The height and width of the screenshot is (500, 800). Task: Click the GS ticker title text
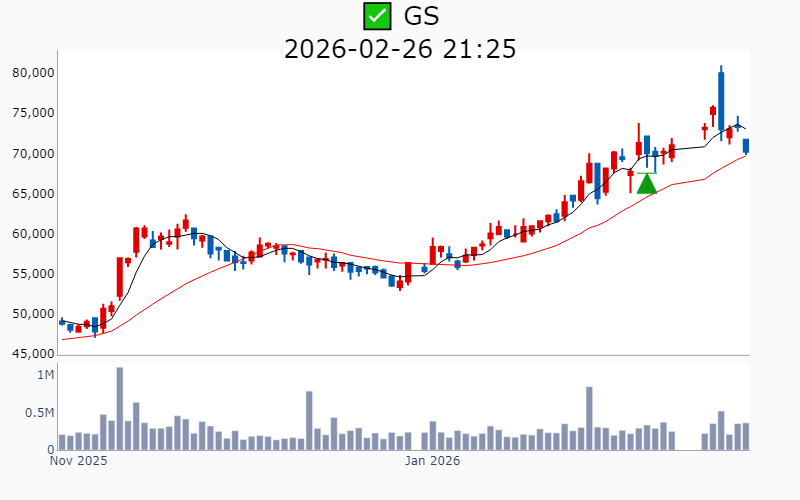click(421, 16)
